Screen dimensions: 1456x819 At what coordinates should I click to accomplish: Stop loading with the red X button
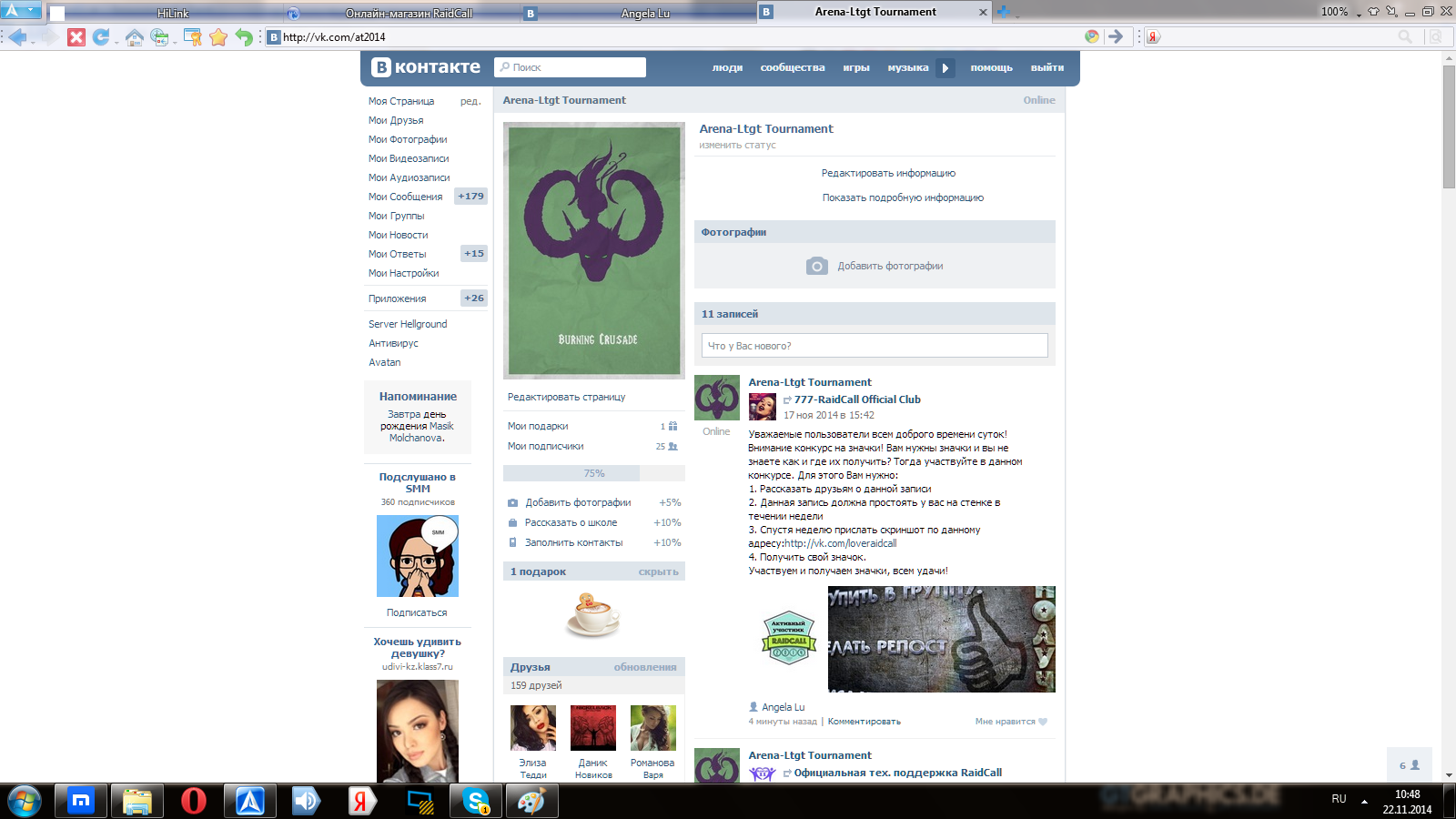click(76, 37)
